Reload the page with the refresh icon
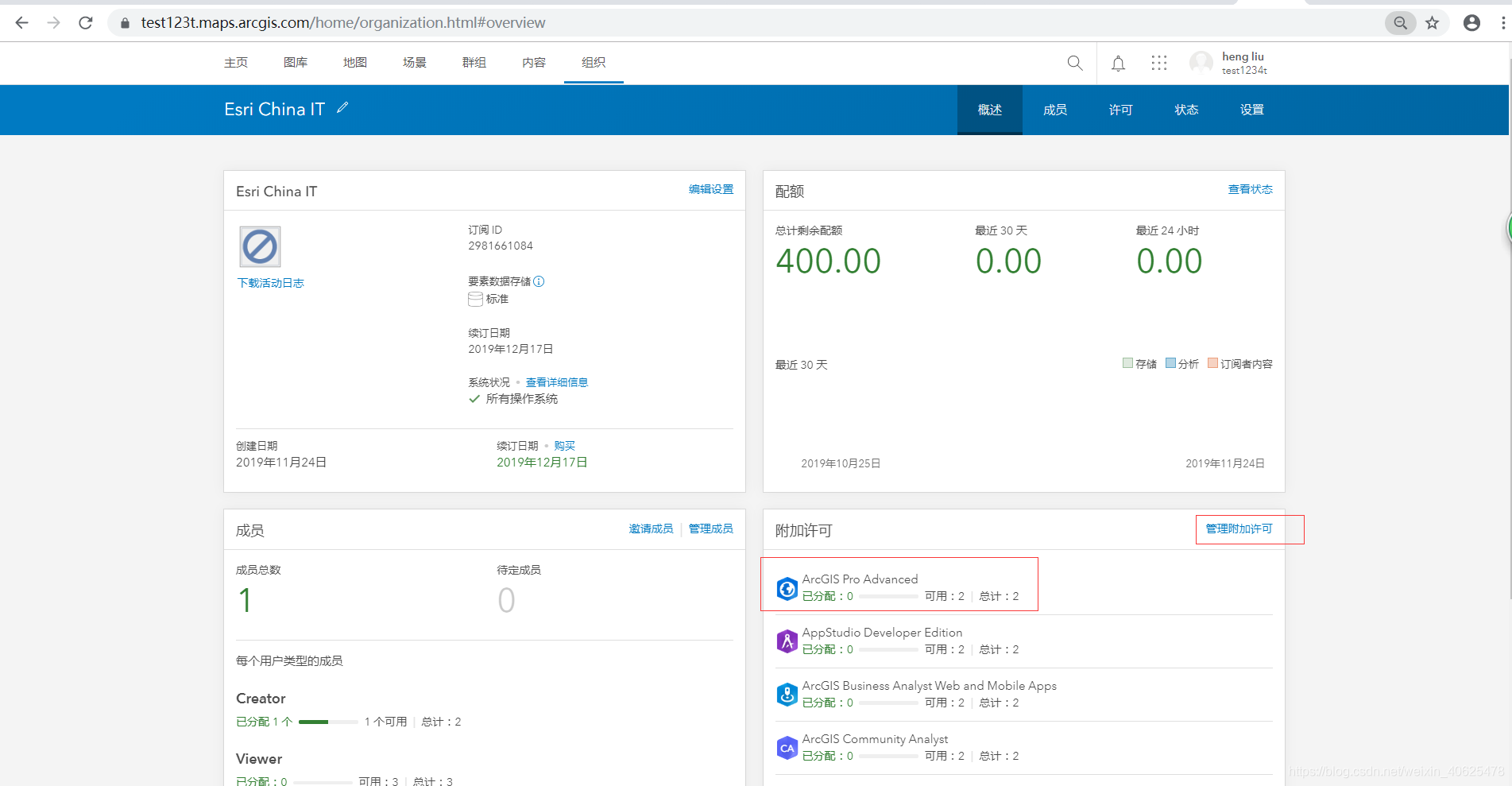This screenshot has height=786, width=1512. (86, 23)
